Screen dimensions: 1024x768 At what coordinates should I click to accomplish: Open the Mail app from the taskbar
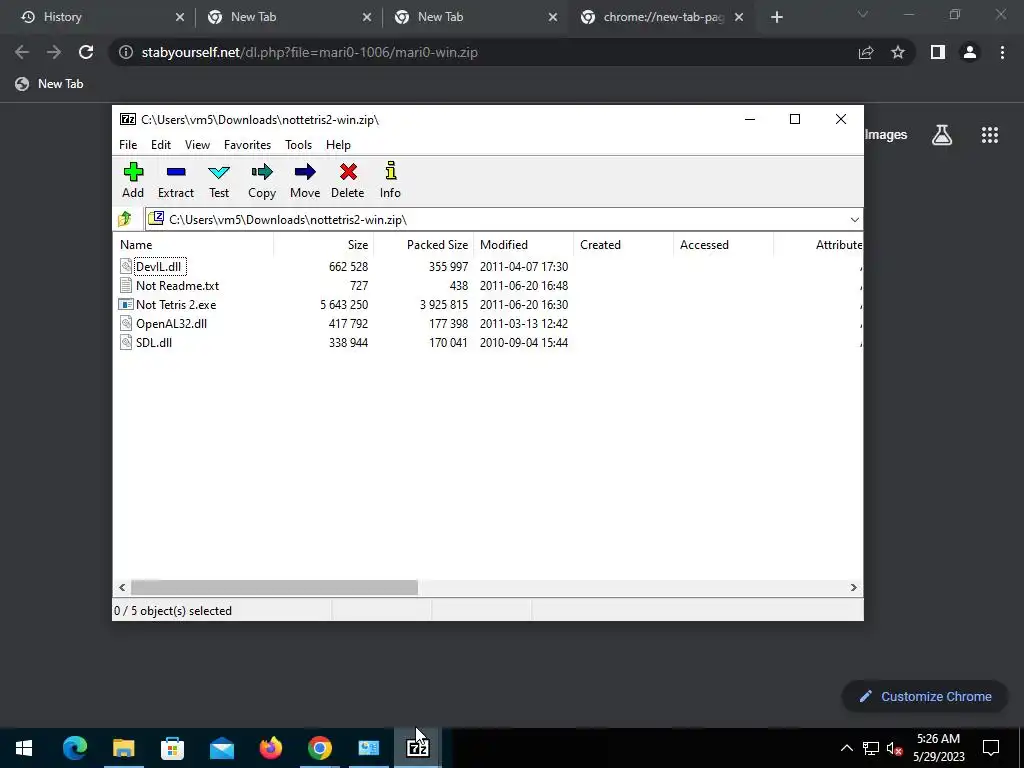point(221,748)
